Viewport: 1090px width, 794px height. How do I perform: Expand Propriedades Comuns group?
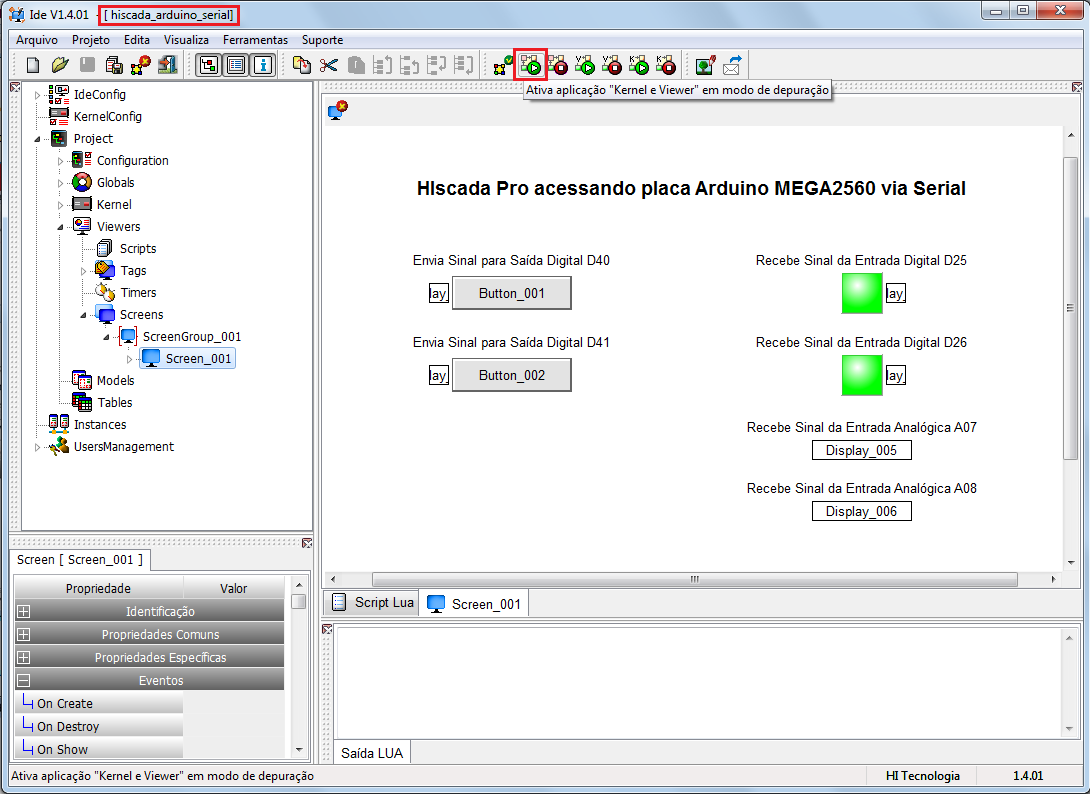pos(24,634)
